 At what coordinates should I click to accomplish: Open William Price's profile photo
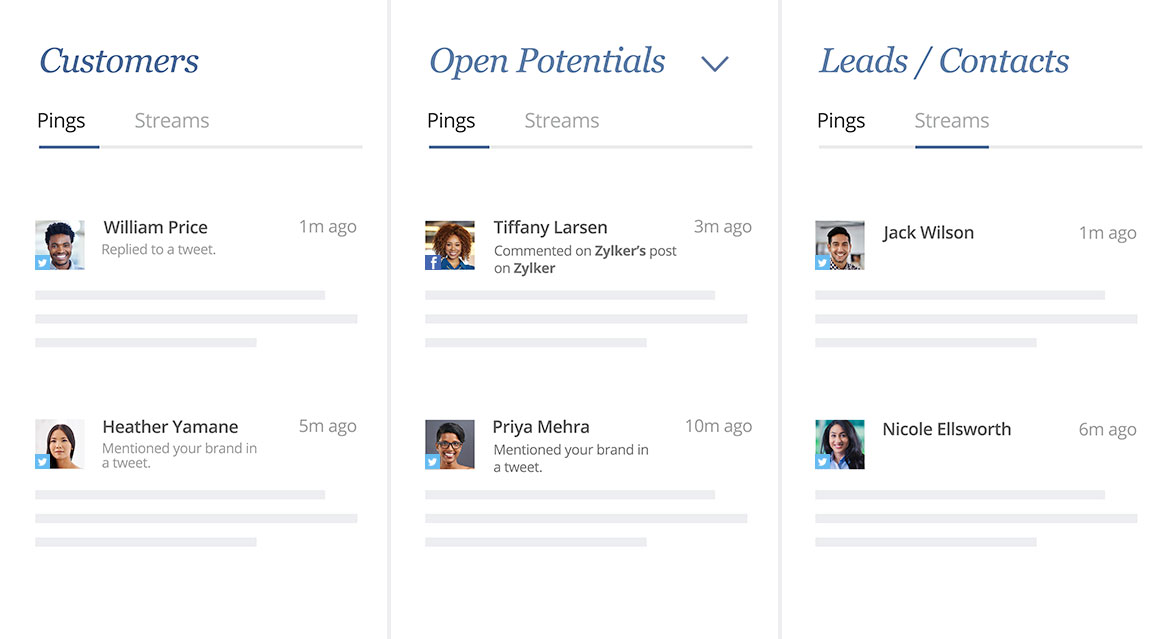coord(60,245)
